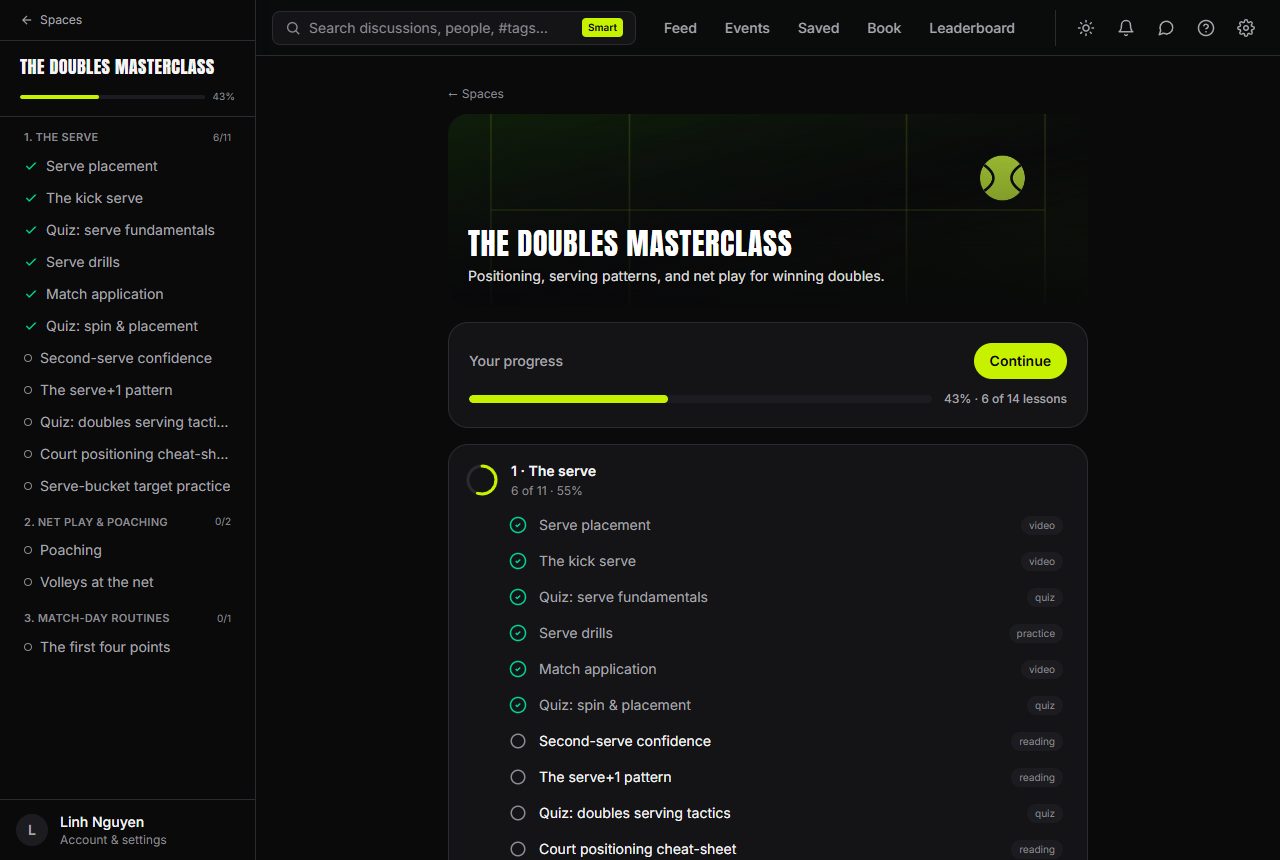The height and width of the screenshot is (860, 1280).
Task: Open Serve-bucket target practice in sidebar
Action: click(127, 486)
